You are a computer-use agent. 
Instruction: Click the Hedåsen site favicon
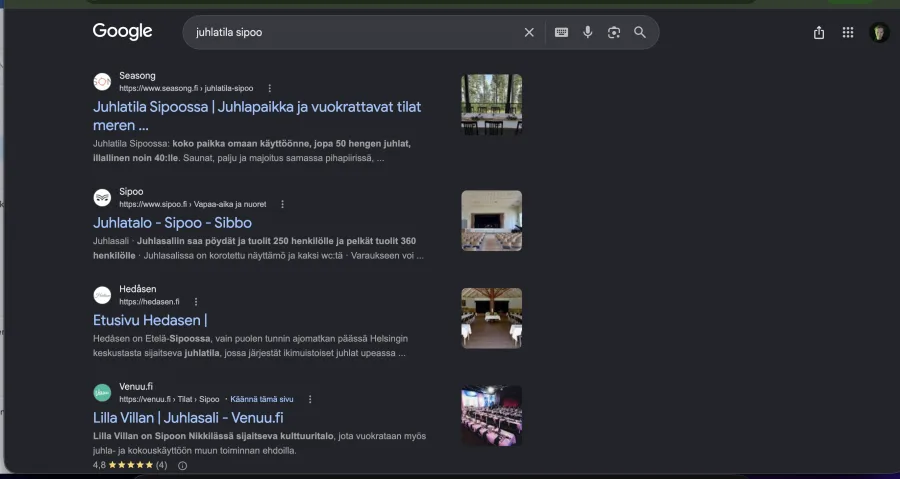[102, 295]
